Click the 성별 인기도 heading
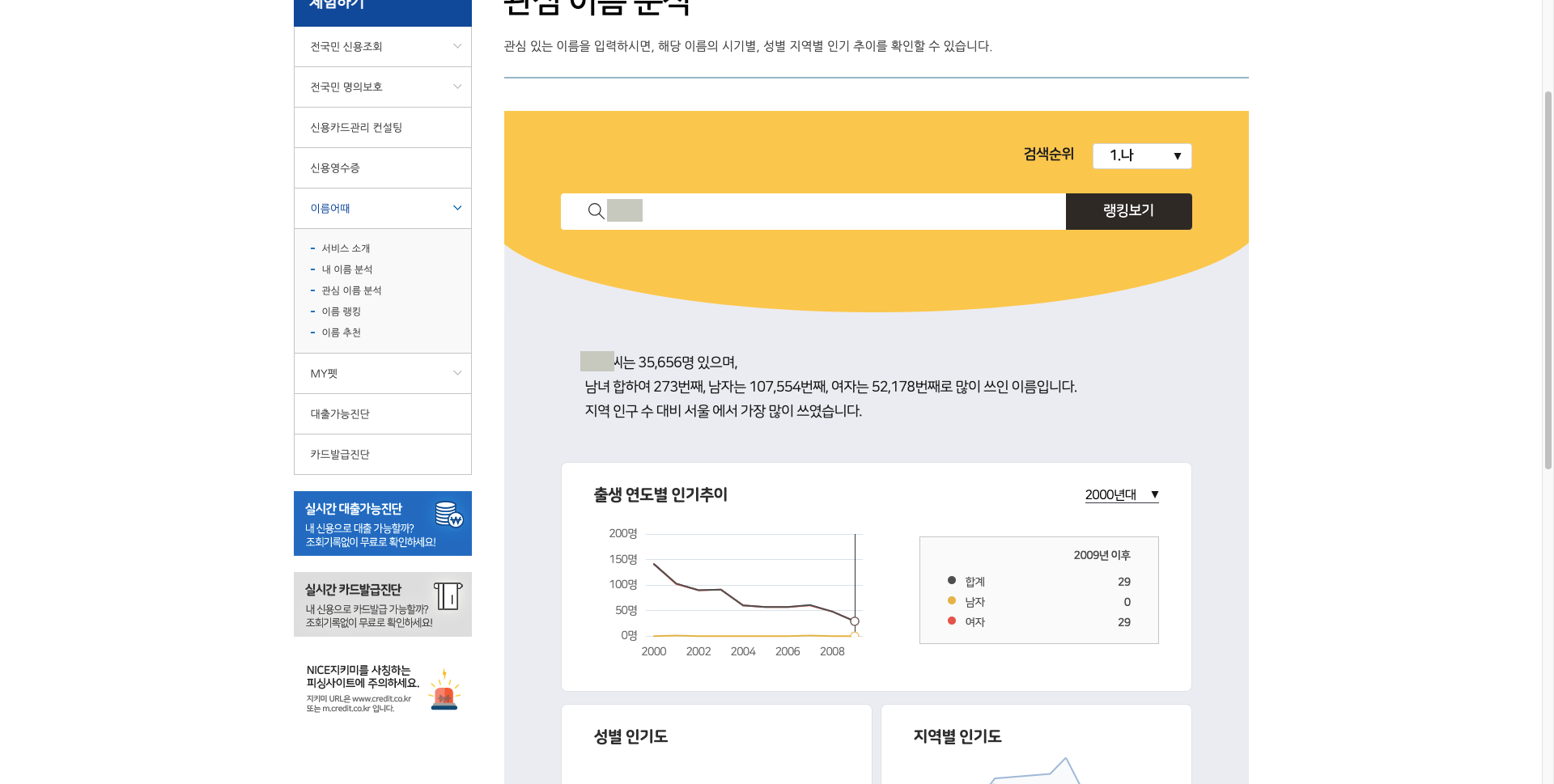 [631, 736]
